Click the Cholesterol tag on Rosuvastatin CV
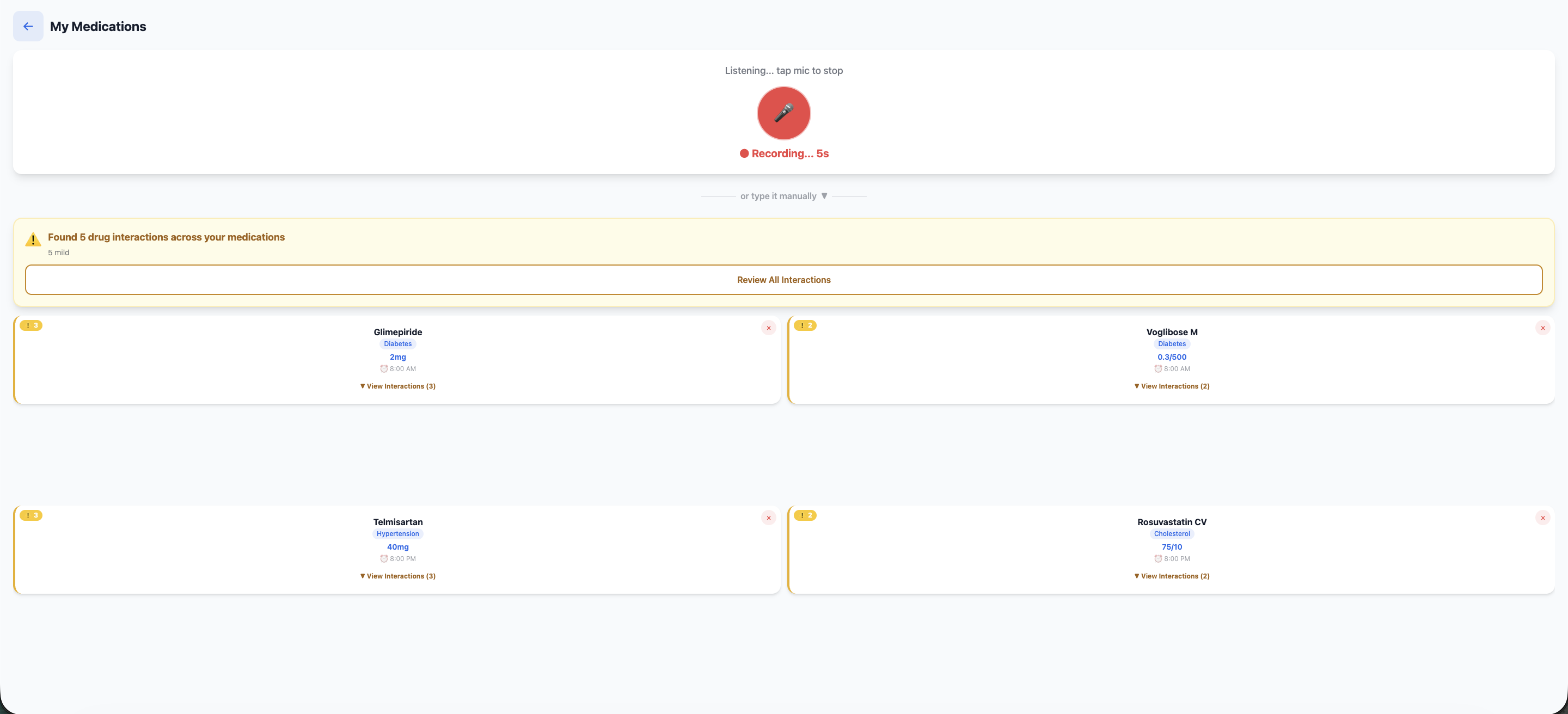Image resolution: width=1568 pixels, height=714 pixels. click(1172, 533)
